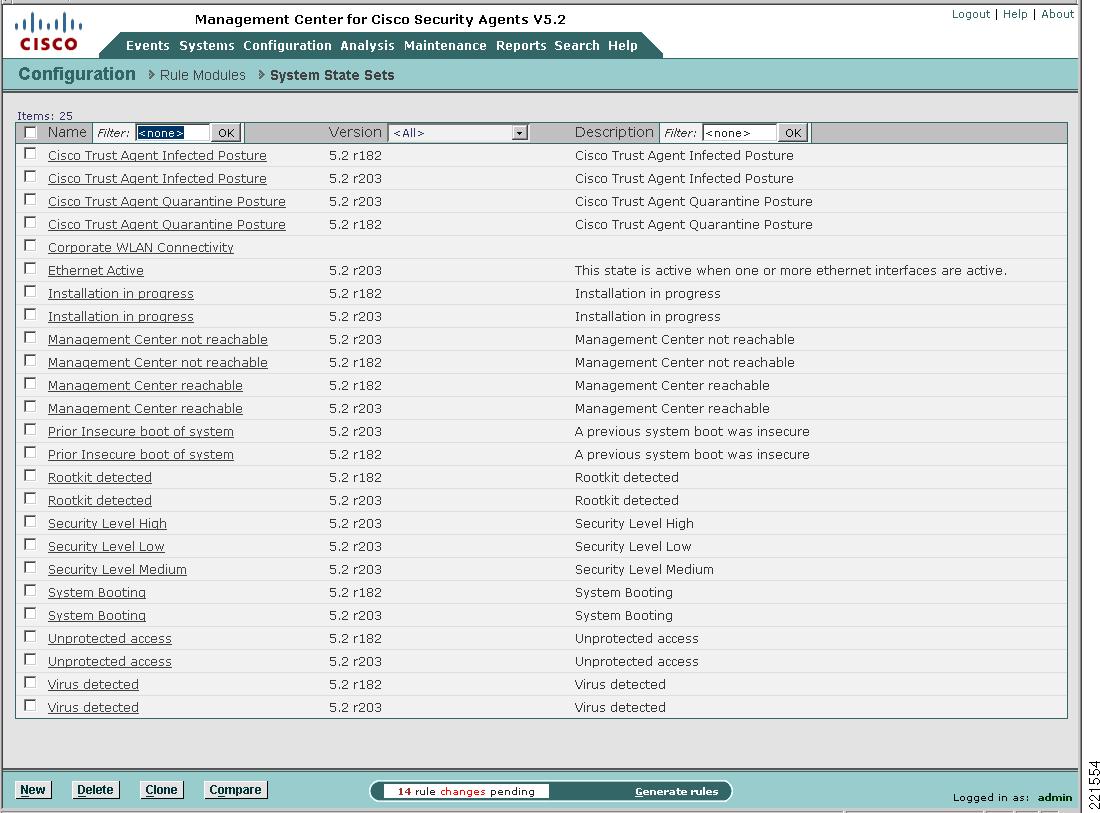Open the Configuration menu in the navigation bar

(x=287, y=46)
